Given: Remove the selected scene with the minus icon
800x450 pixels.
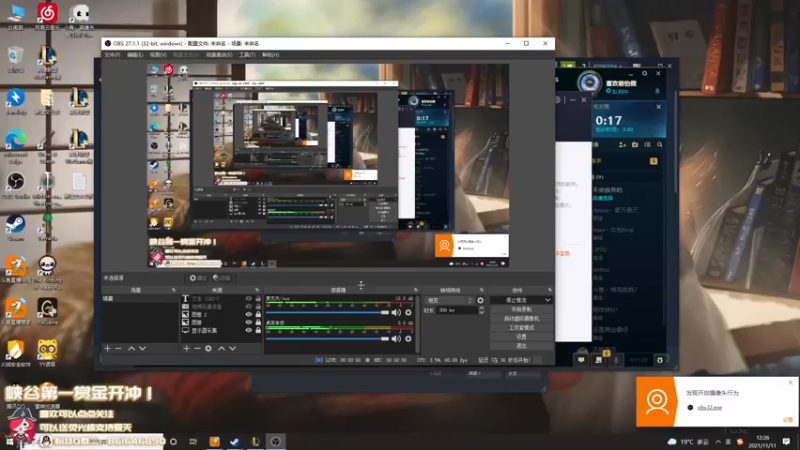Looking at the screenshot, I should tap(118, 348).
